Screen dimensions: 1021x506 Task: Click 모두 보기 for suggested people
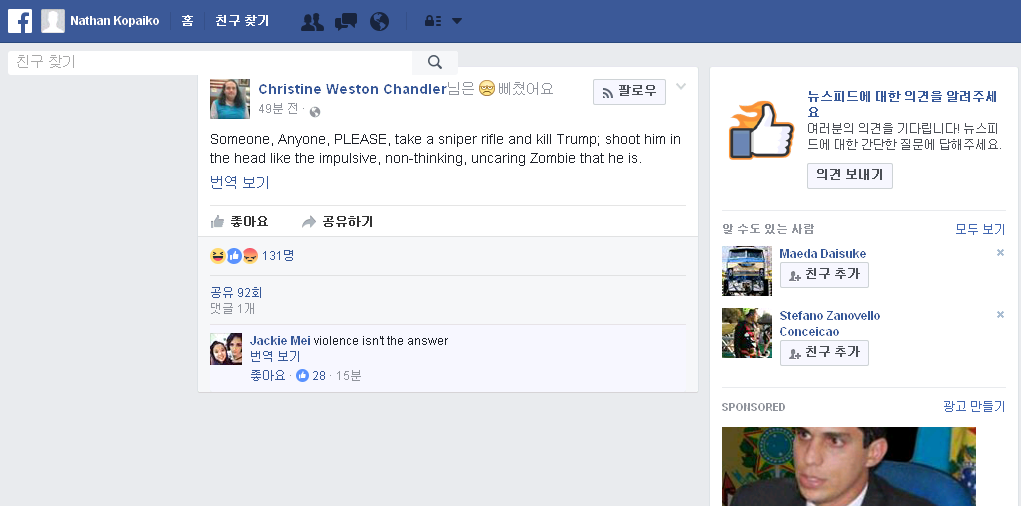pos(980,229)
